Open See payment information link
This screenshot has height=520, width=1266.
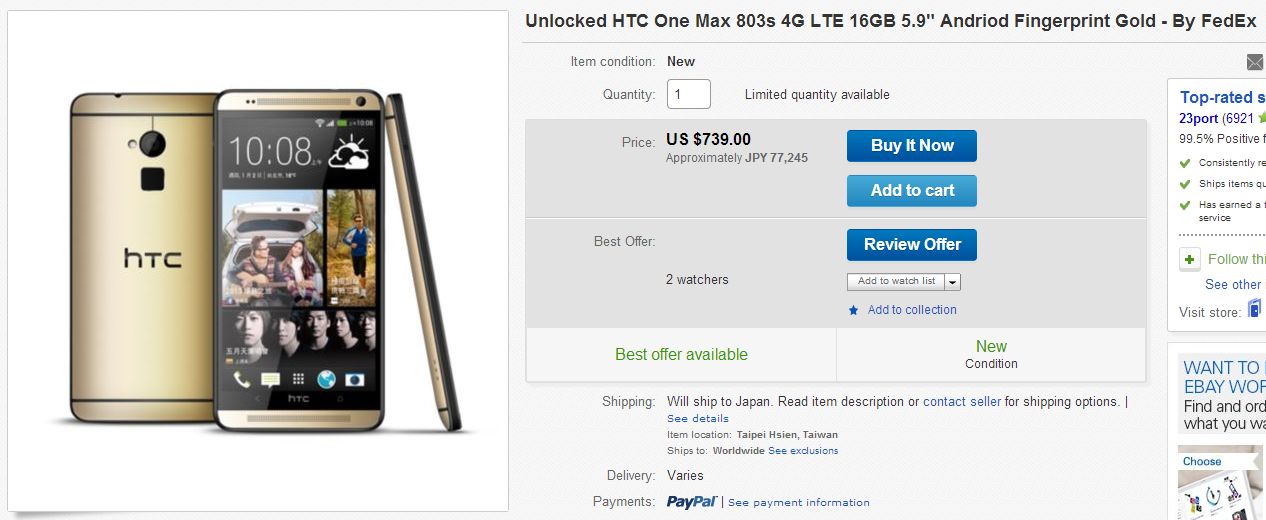click(798, 502)
